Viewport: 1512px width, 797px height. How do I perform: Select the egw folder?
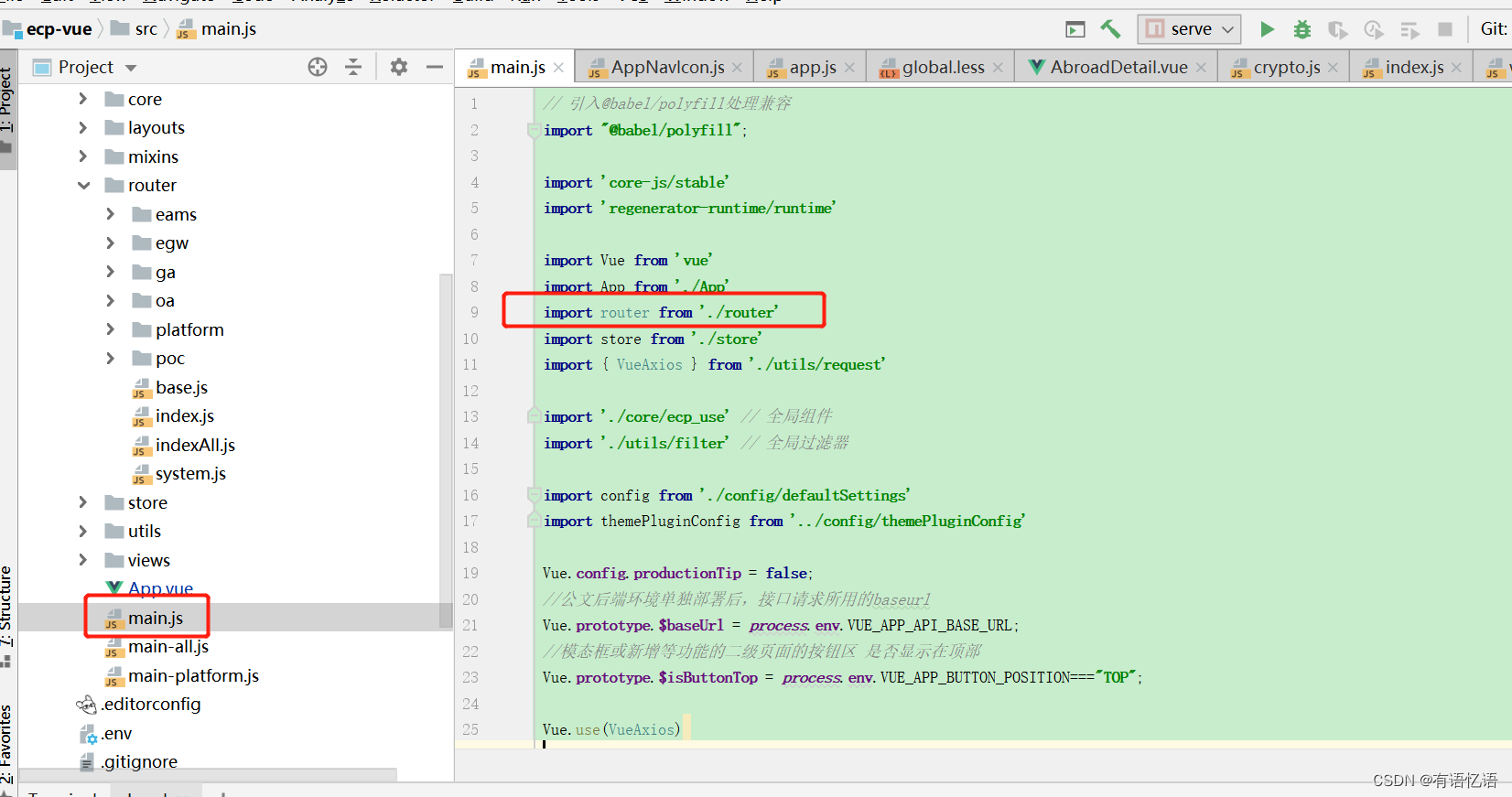(x=160, y=242)
